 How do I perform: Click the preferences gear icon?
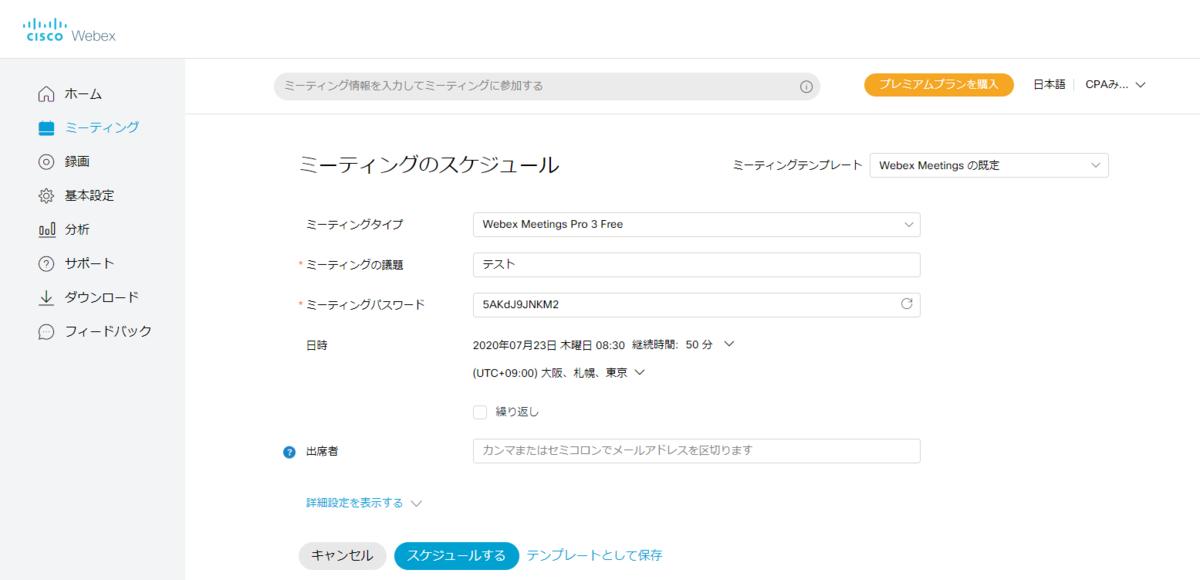(46, 196)
